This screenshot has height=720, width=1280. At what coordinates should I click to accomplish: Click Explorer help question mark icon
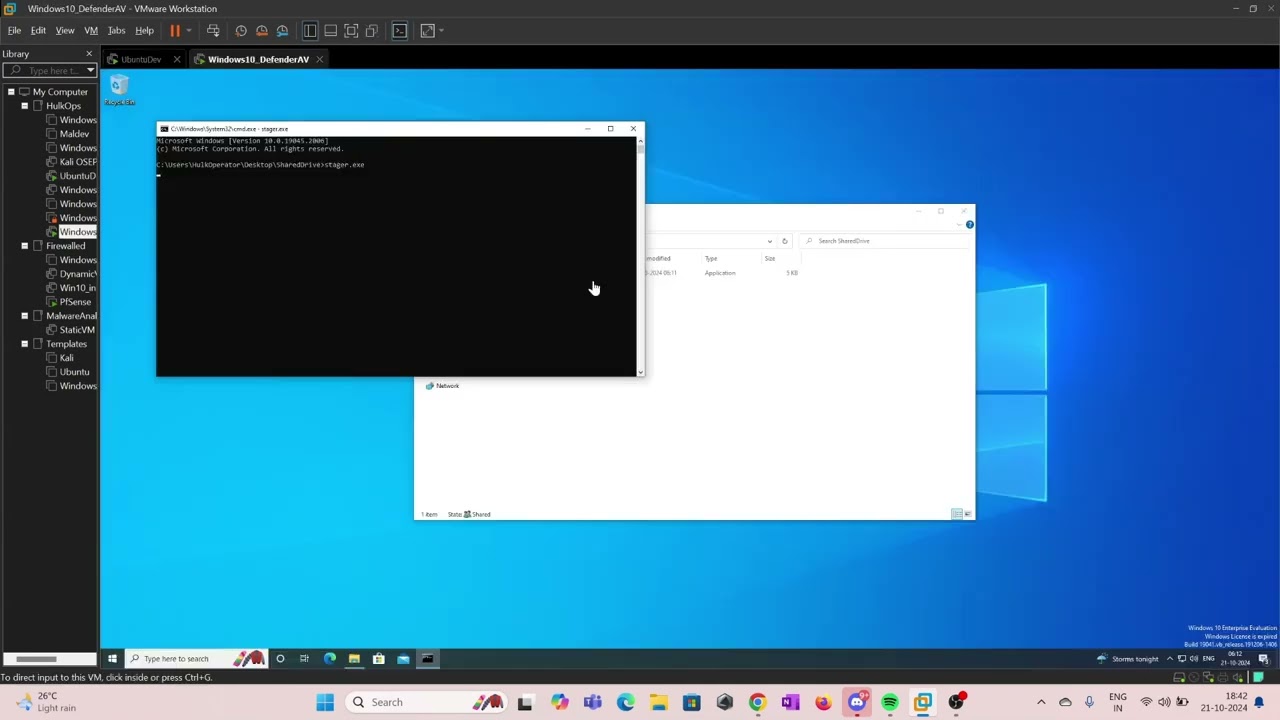[x=969, y=225]
